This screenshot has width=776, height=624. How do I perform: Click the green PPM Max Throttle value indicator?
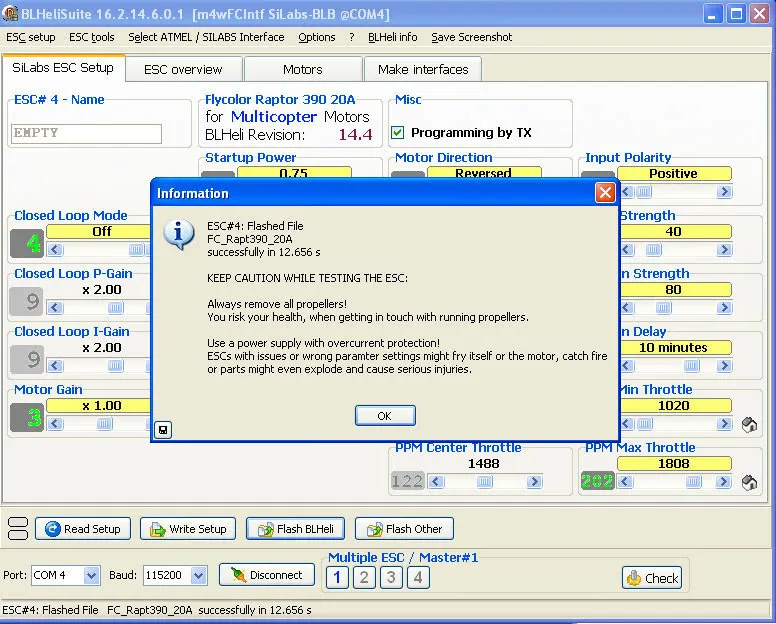[597, 481]
